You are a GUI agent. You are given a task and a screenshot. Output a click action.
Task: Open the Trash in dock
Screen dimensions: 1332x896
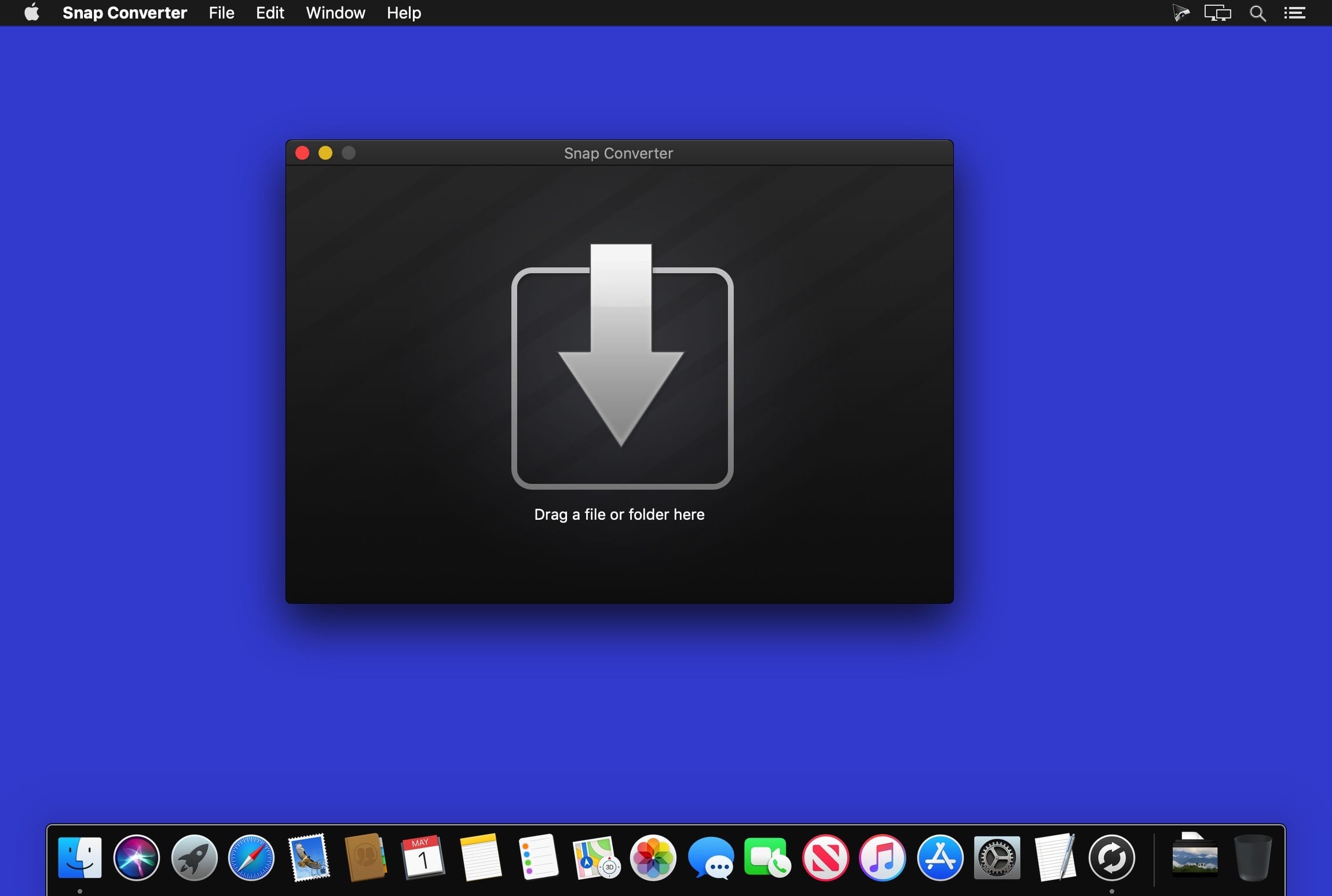(x=1253, y=858)
